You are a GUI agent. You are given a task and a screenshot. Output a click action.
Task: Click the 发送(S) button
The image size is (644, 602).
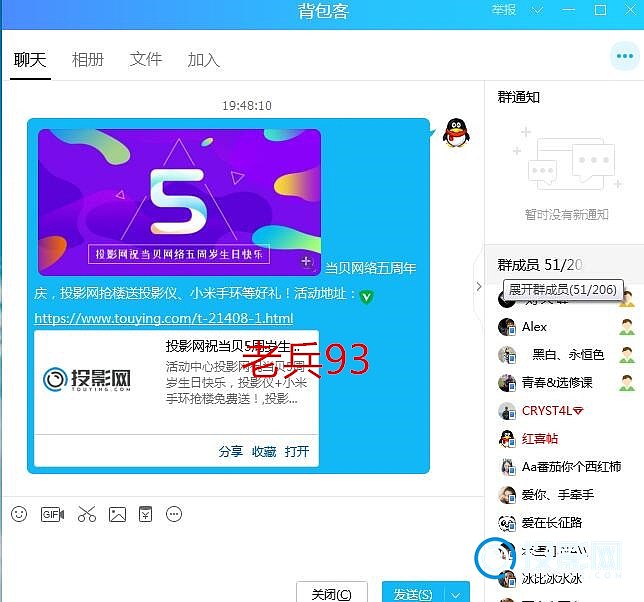click(413, 594)
